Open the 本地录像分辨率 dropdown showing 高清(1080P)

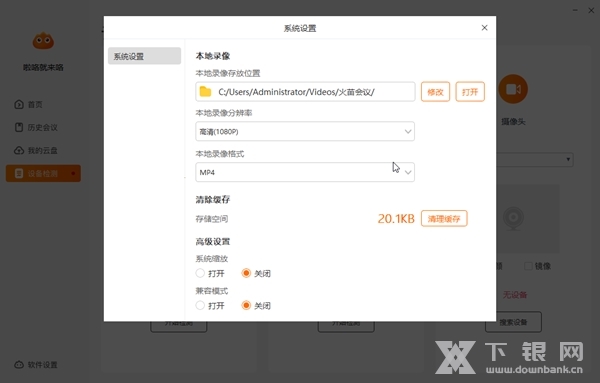pyautogui.click(x=305, y=131)
